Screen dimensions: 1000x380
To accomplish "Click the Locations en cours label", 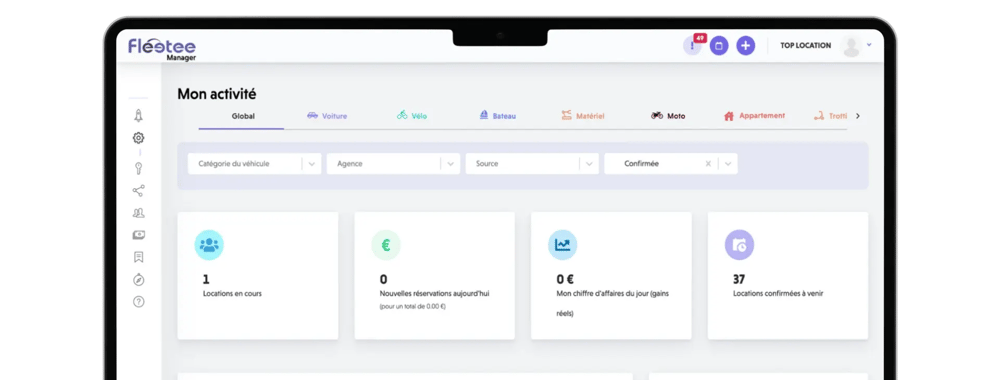I will click(232, 294).
